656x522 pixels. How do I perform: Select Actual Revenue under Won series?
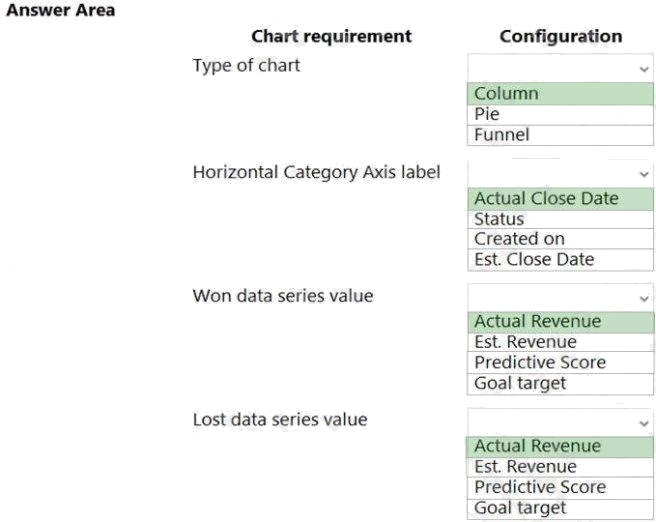[560, 321]
